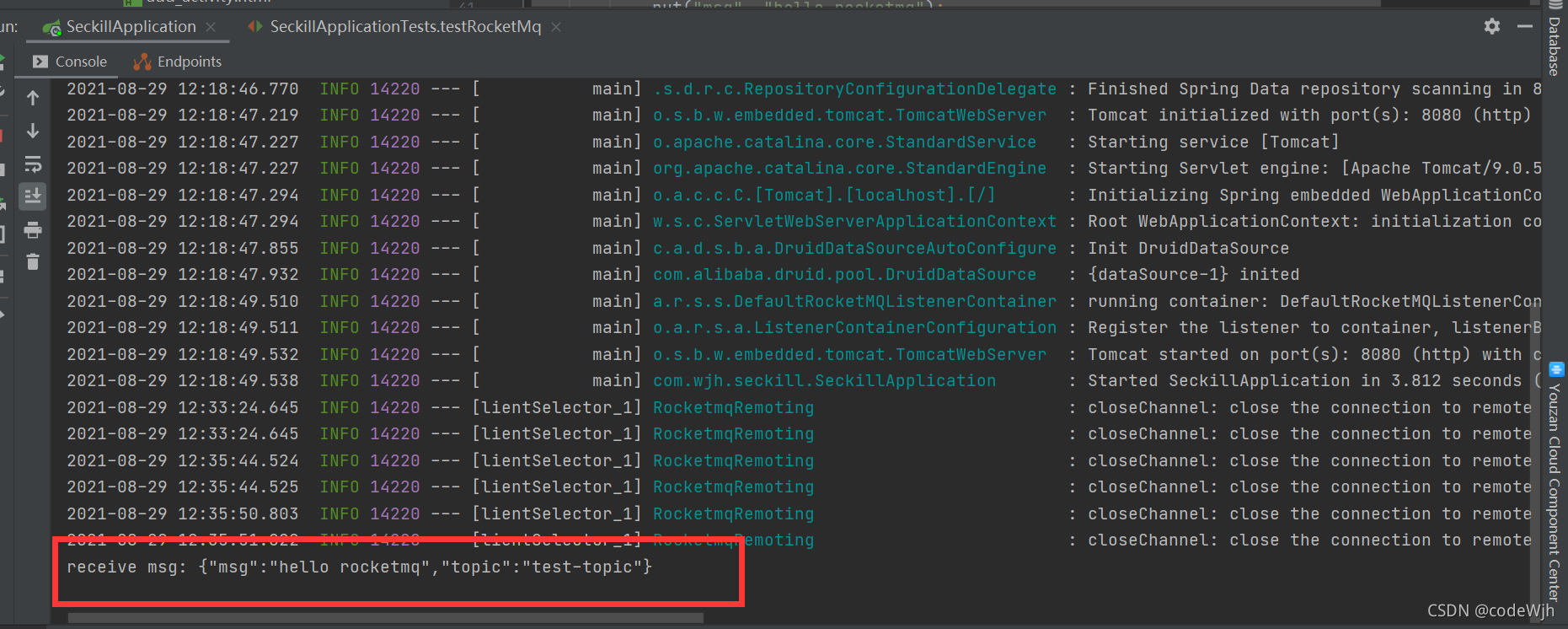The image size is (1568, 629).
Task: Toggle soft-wrap in the console
Action: 33,164
